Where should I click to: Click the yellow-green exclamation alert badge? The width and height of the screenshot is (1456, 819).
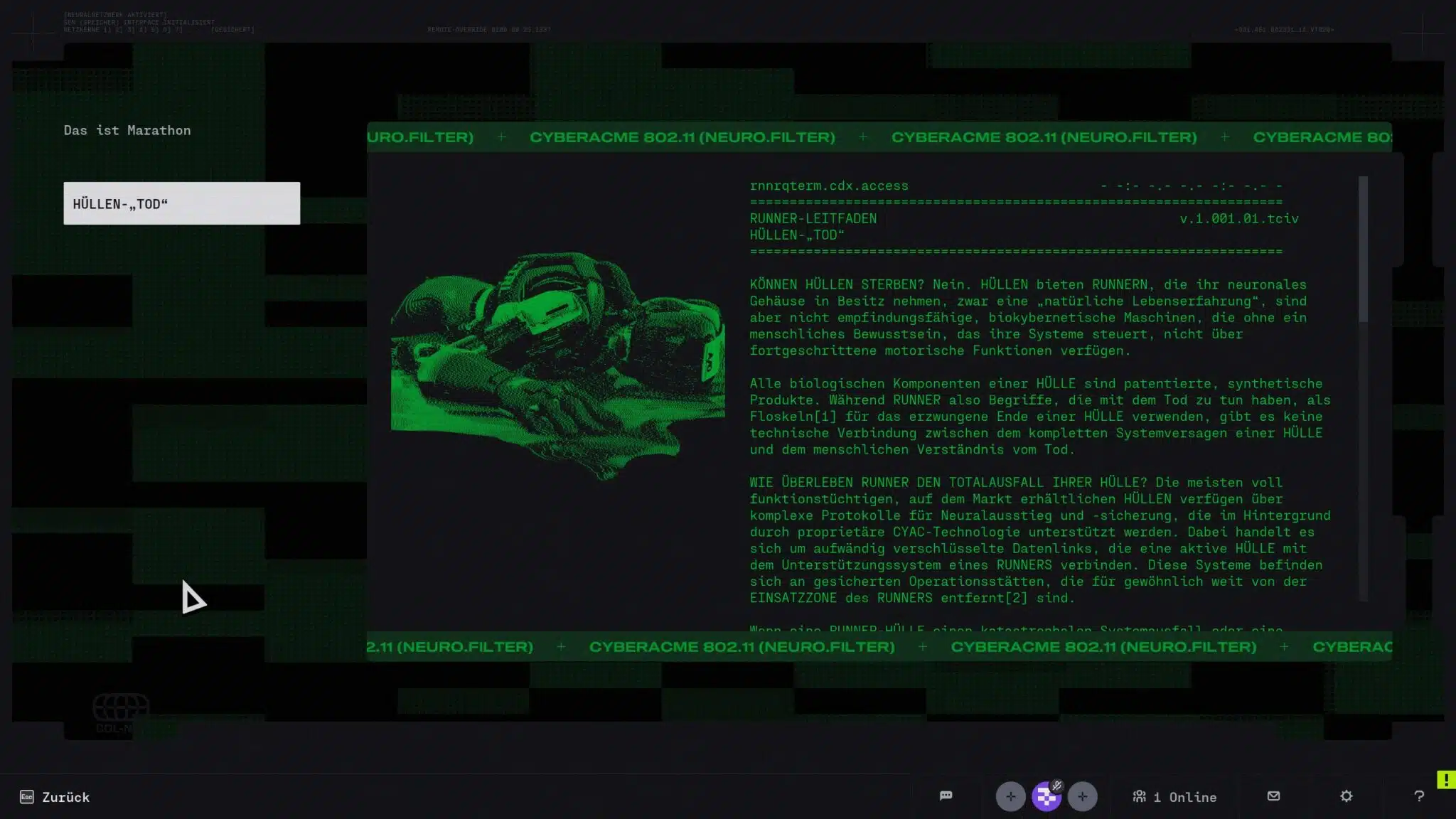coord(1445,779)
